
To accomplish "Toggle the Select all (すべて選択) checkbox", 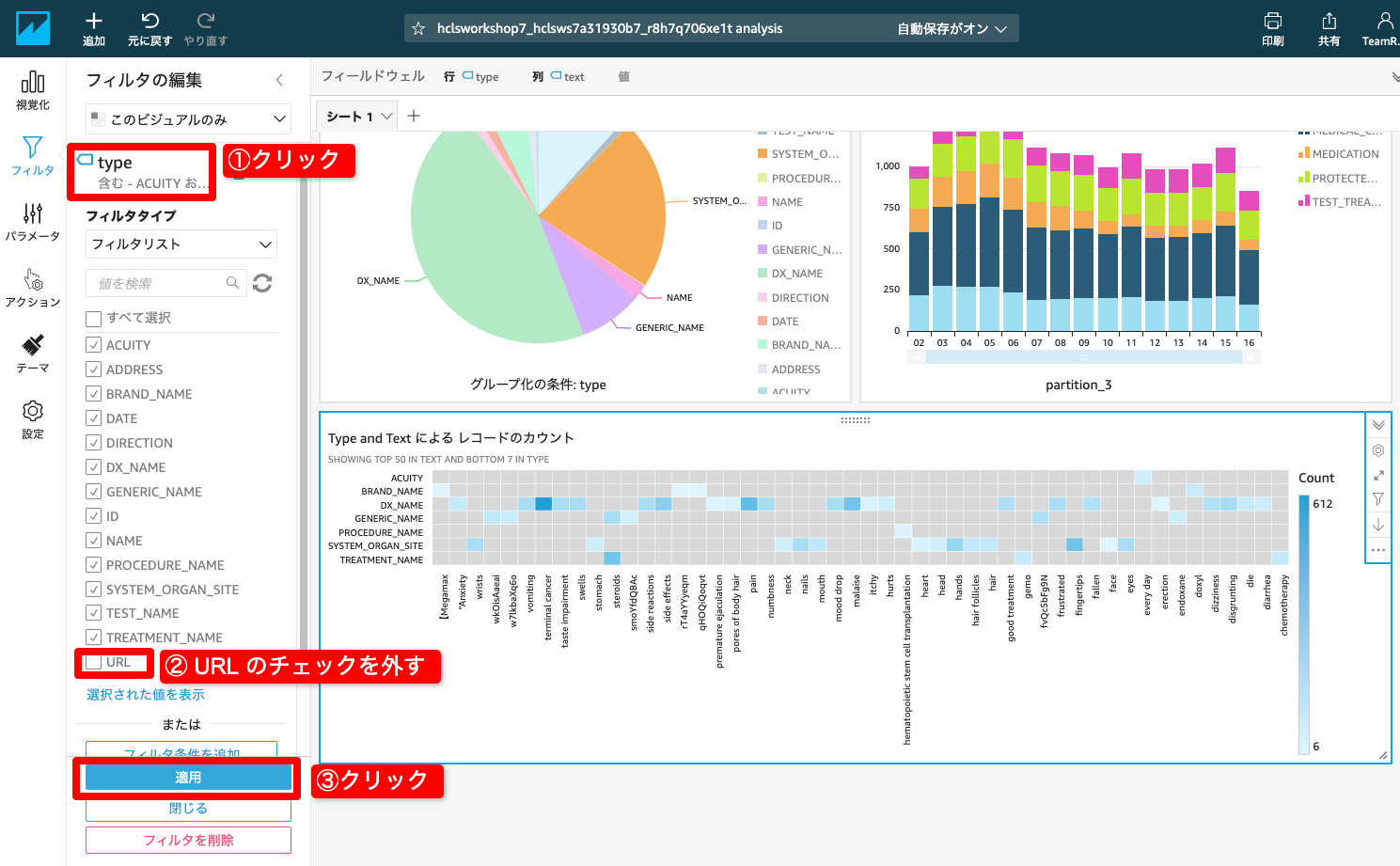I will (x=93, y=318).
